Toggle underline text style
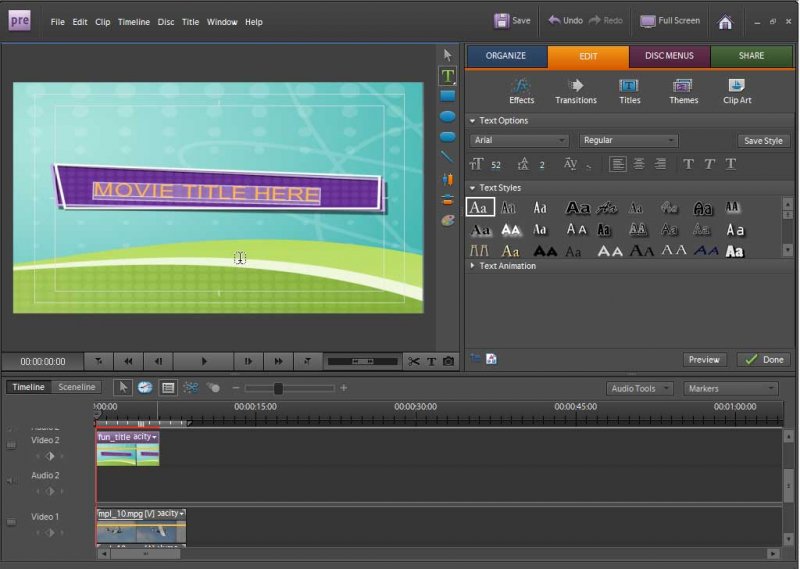 (x=731, y=164)
